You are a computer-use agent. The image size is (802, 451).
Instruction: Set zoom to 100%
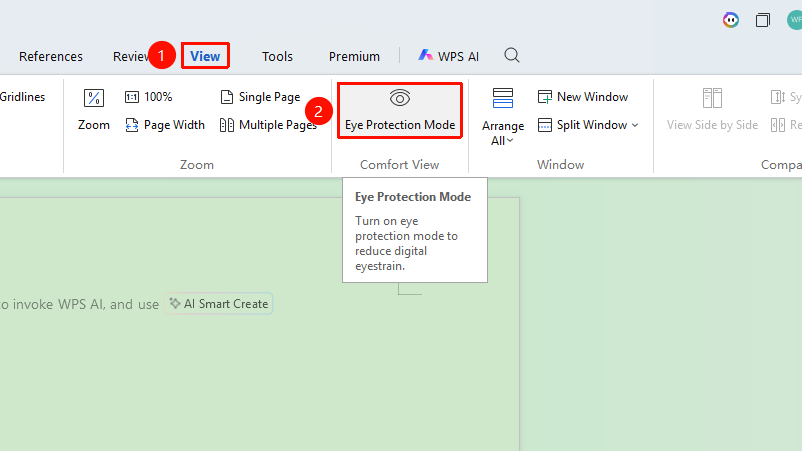tap(148, 97)
